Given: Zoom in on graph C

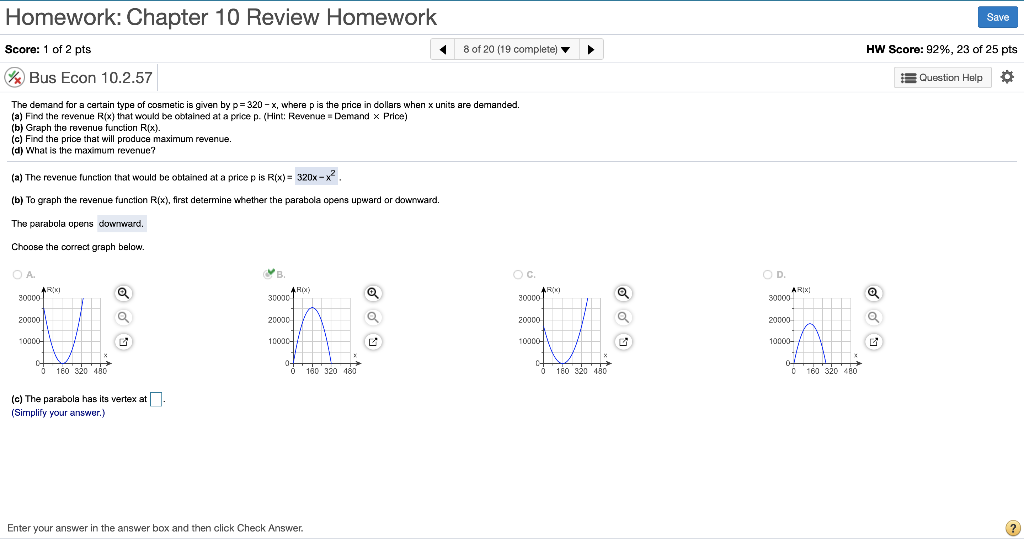Looking at the screenshot, I should 624,293.
